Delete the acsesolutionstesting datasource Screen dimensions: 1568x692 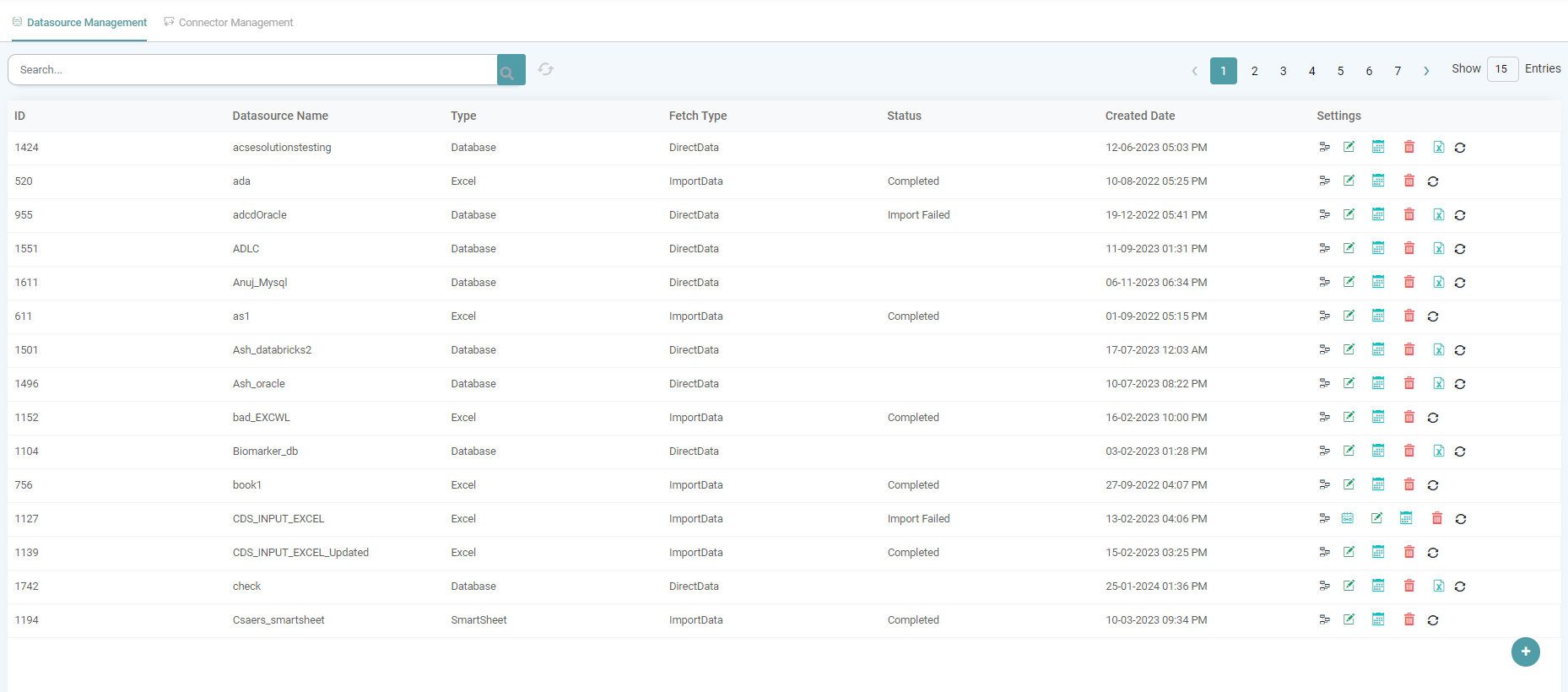(1408, 148)
